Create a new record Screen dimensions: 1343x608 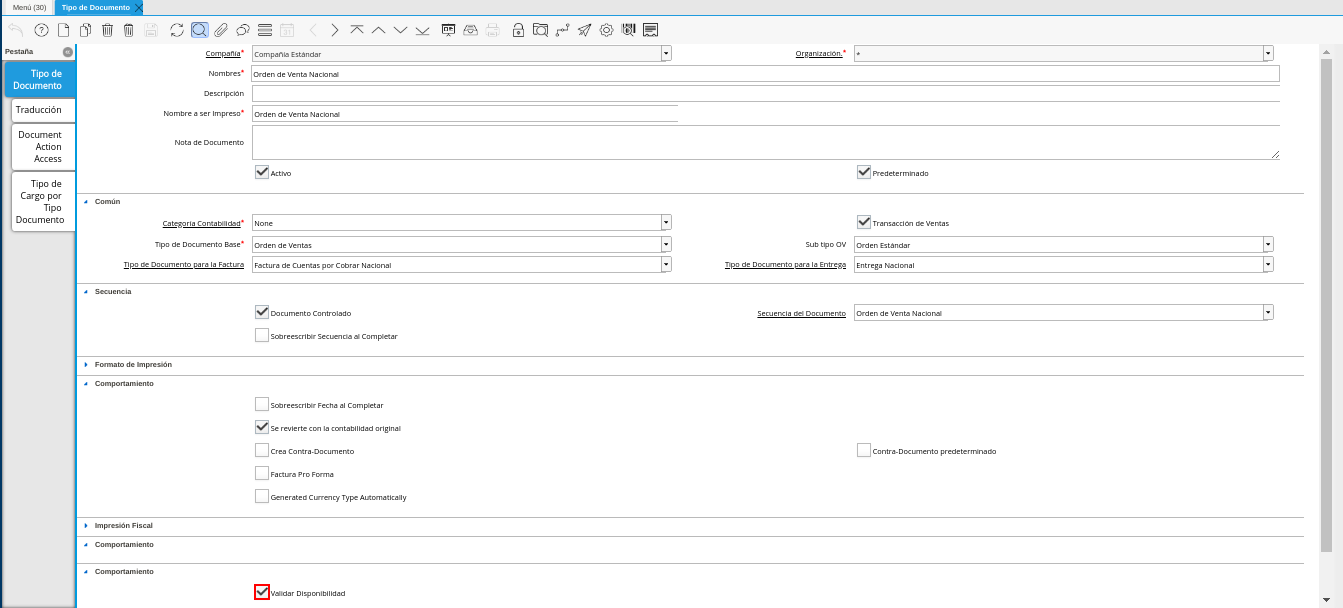63,30
